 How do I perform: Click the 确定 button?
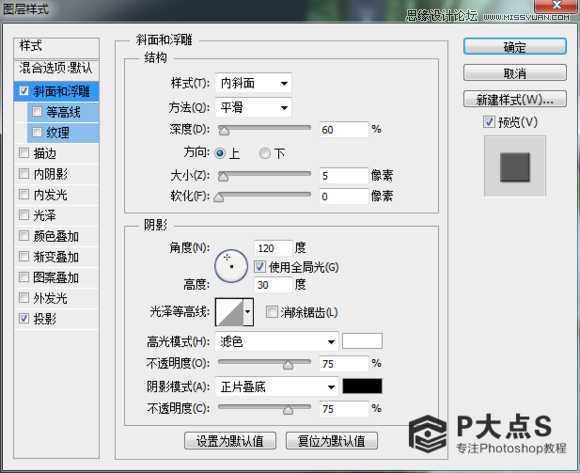[x=515, y=47]
